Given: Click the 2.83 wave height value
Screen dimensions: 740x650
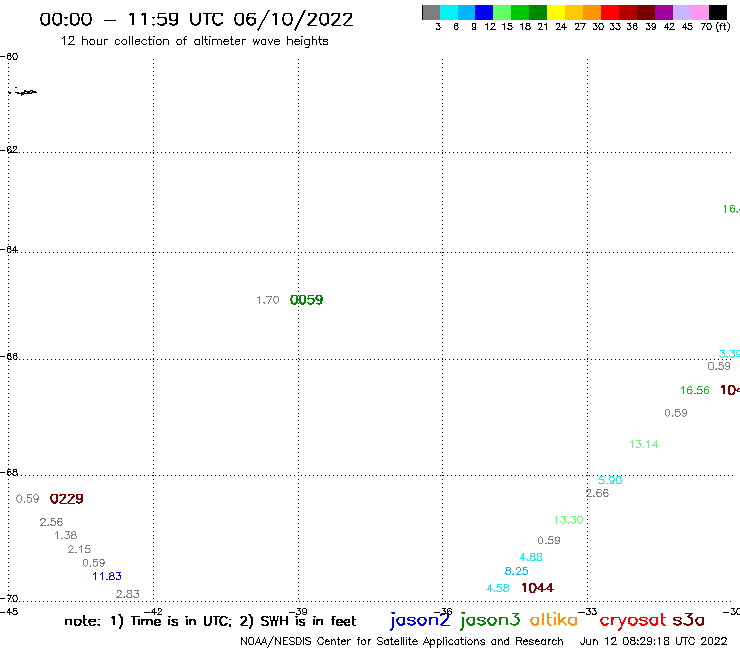Looking at the screenshot, I should point(128,594).
